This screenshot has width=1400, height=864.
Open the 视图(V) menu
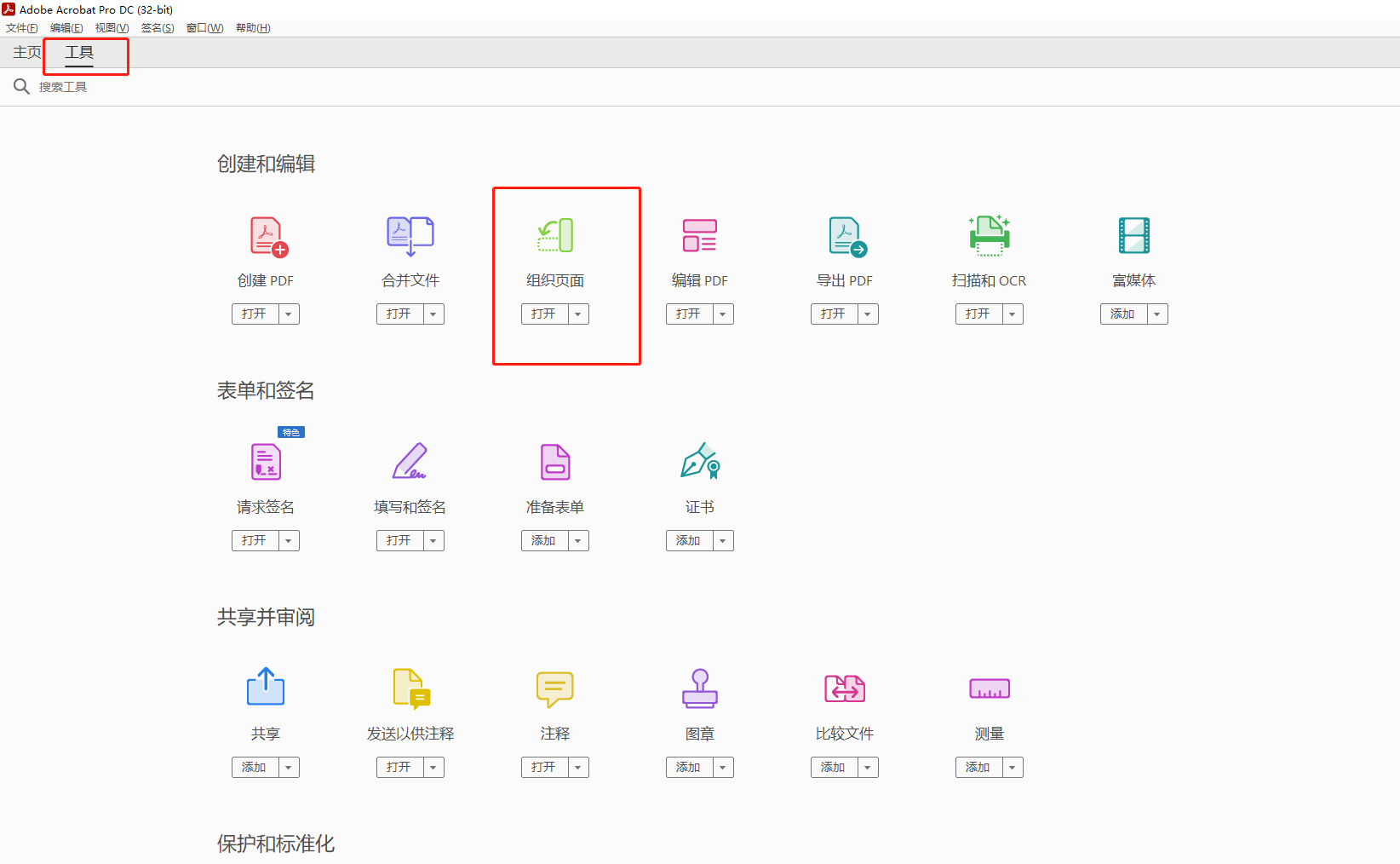[112, 28]
